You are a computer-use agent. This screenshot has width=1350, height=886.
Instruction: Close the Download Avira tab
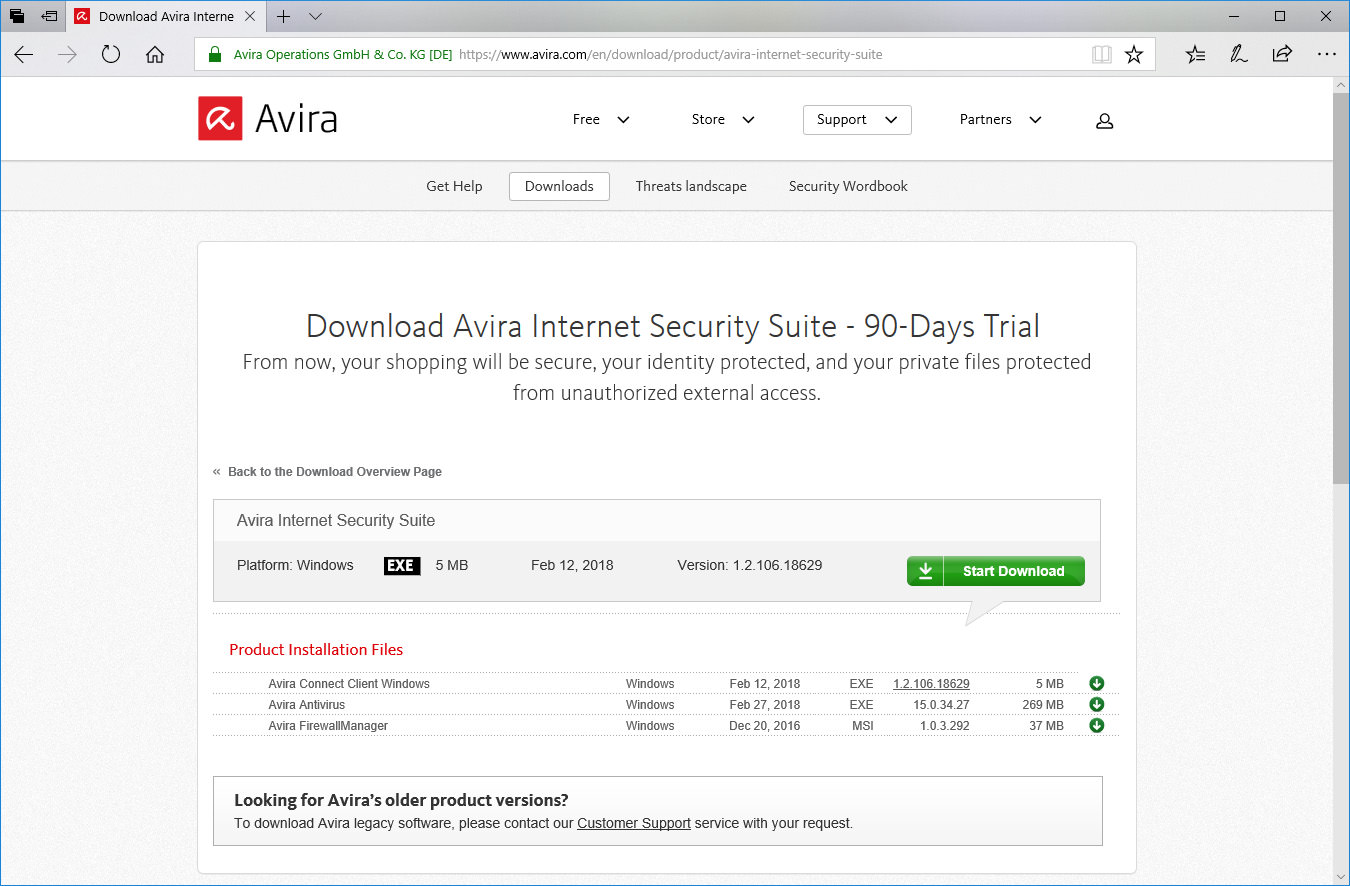(249, 16)
